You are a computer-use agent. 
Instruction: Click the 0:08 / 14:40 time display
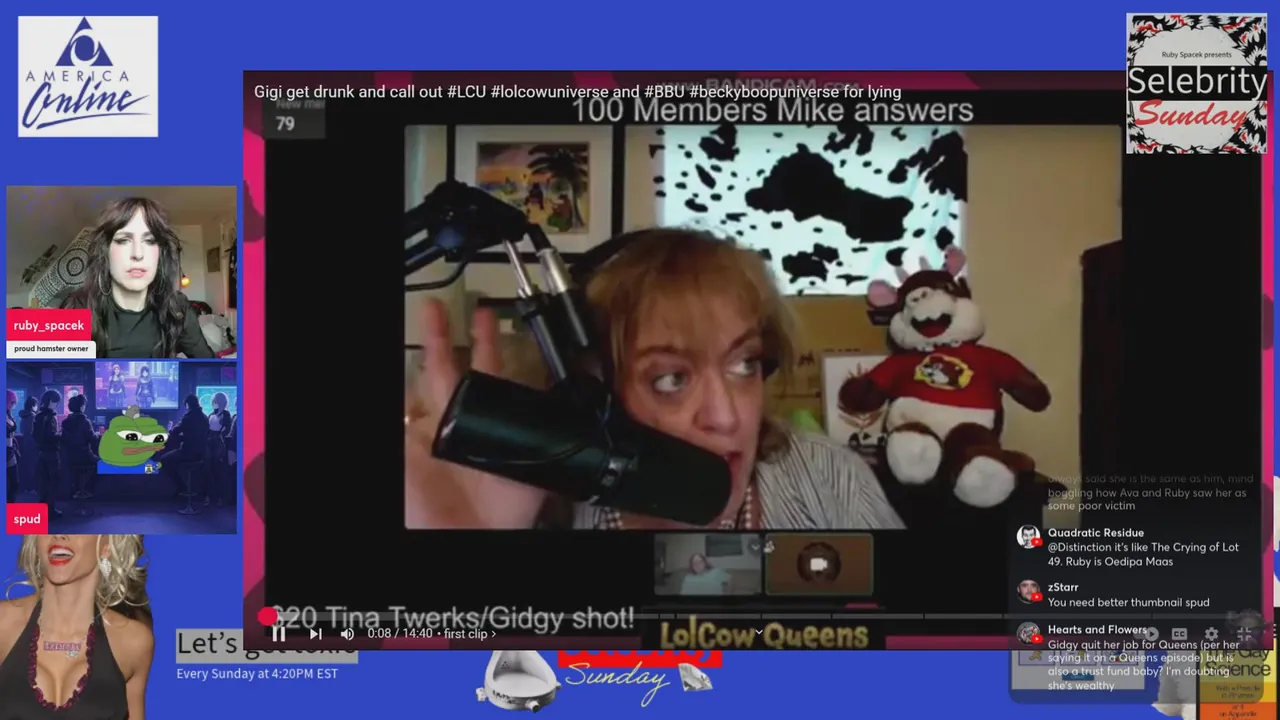pos(400,633)
